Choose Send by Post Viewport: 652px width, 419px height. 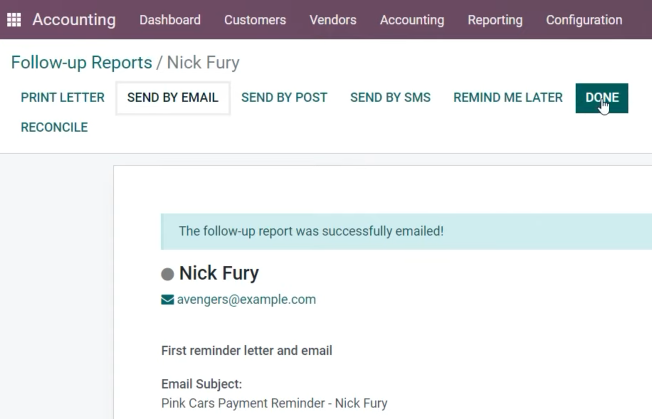click(x=284, y=98)
